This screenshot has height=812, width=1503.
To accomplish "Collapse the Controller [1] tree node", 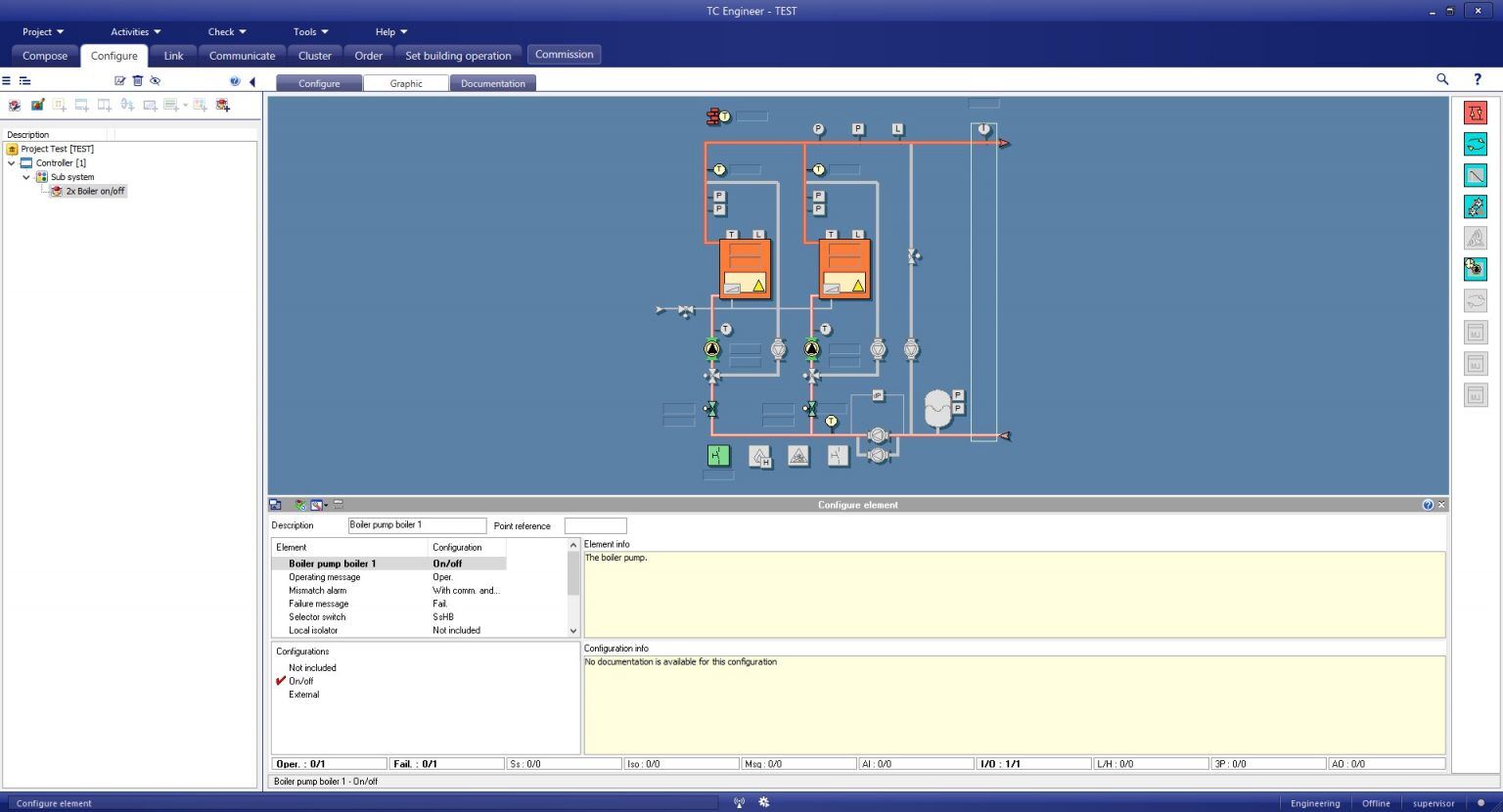I will 11,162.
